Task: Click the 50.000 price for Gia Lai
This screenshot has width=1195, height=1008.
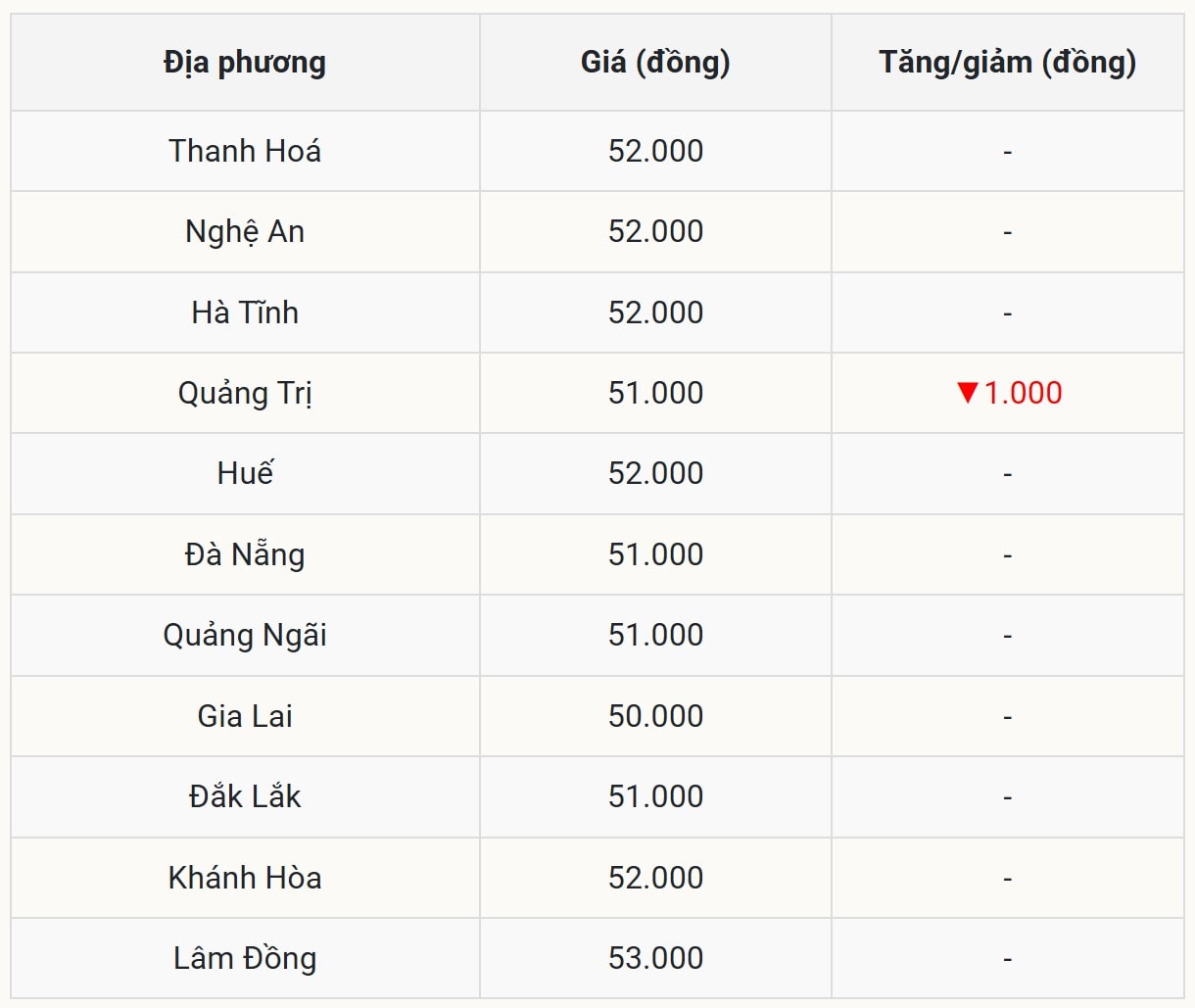Action: [x=655, y=716]
